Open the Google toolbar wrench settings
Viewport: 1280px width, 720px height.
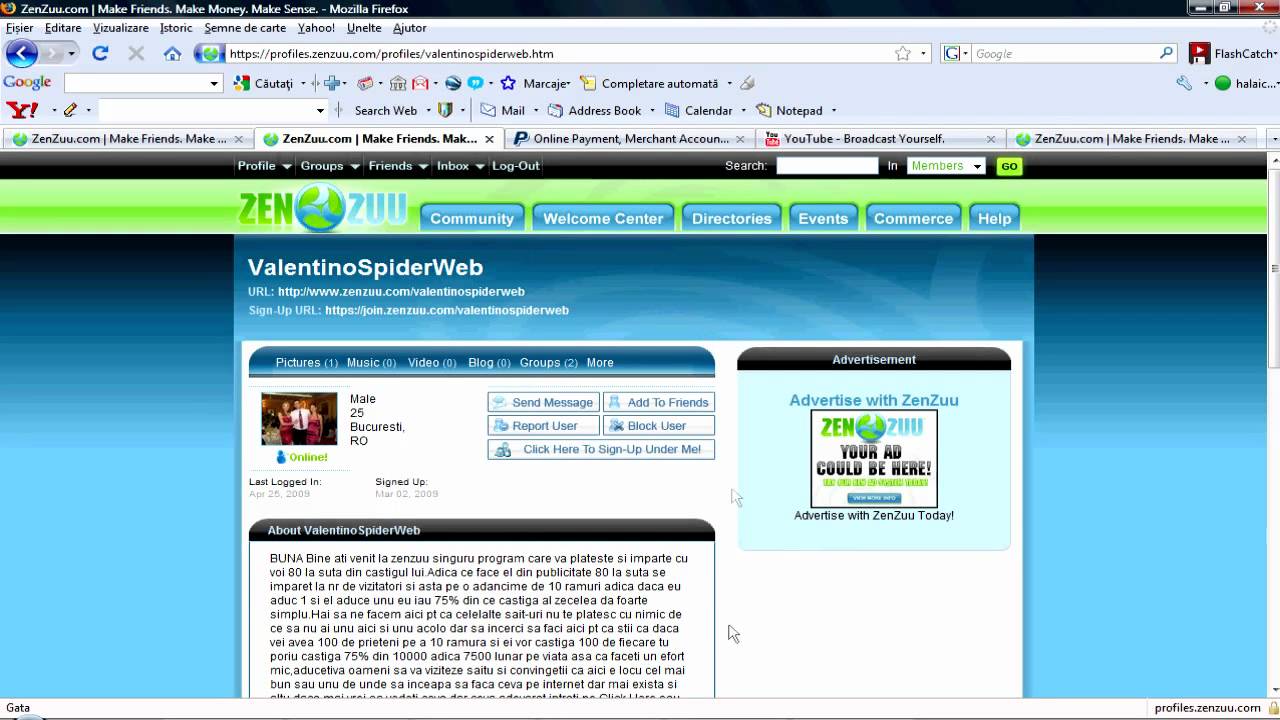point(1184,83)
